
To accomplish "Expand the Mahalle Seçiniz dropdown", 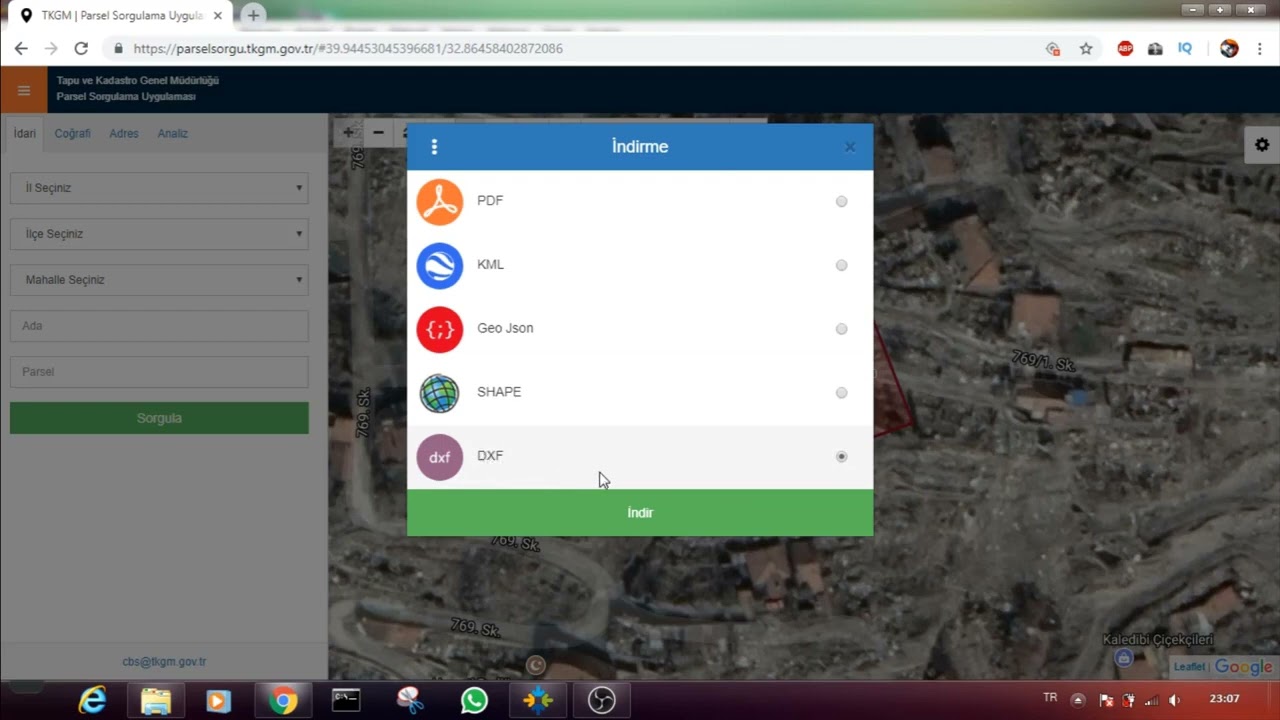I will point(159,280).
